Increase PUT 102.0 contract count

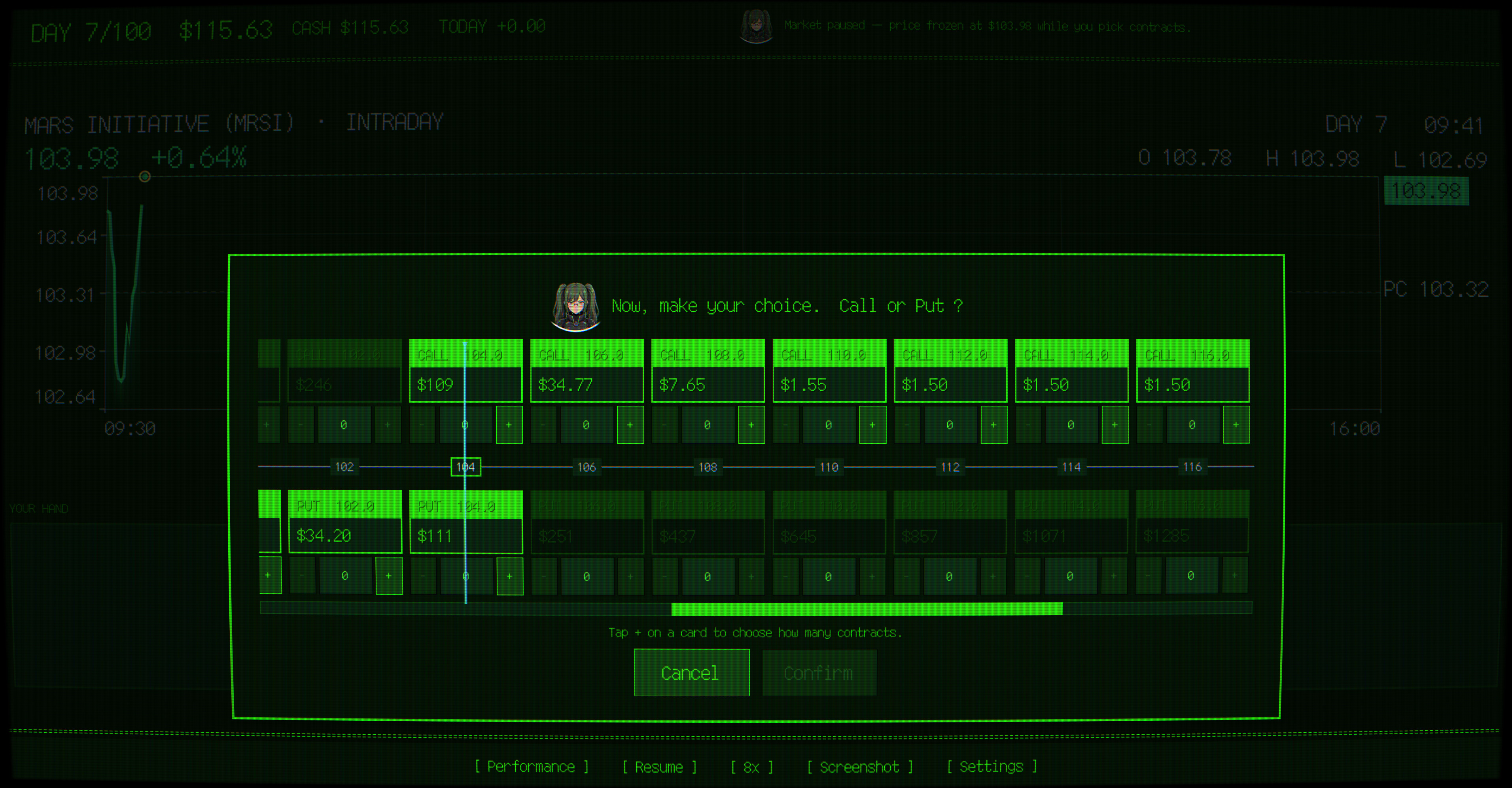click(388, 576)
